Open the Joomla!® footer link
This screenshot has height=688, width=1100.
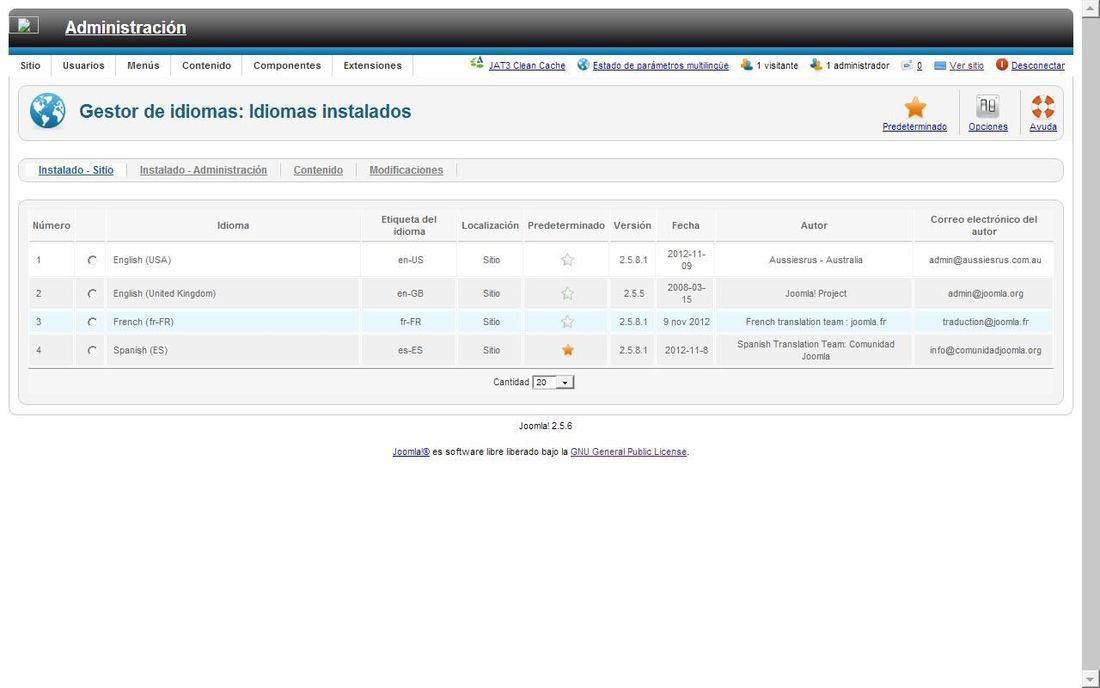(411, 452)
